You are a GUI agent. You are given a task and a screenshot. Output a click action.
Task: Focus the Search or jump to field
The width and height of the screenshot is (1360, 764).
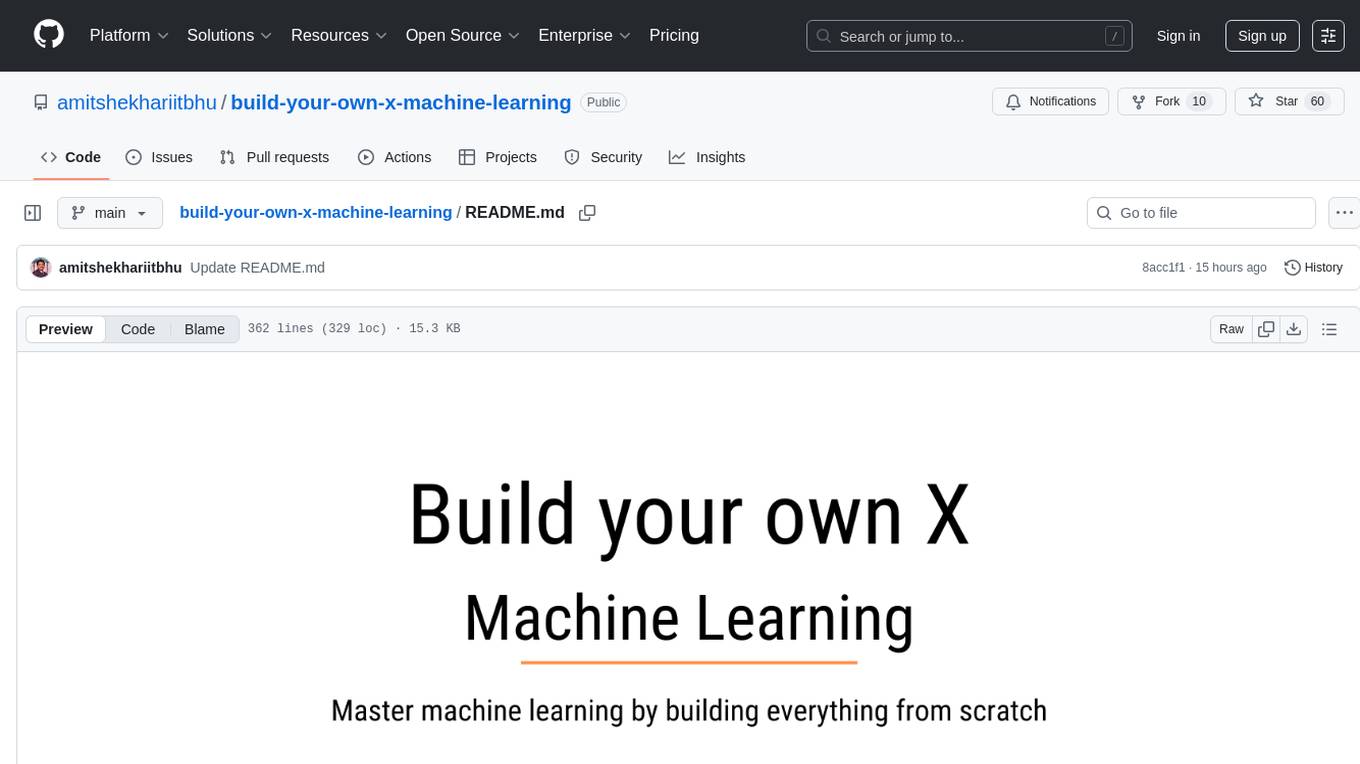[x=969, y=36]
